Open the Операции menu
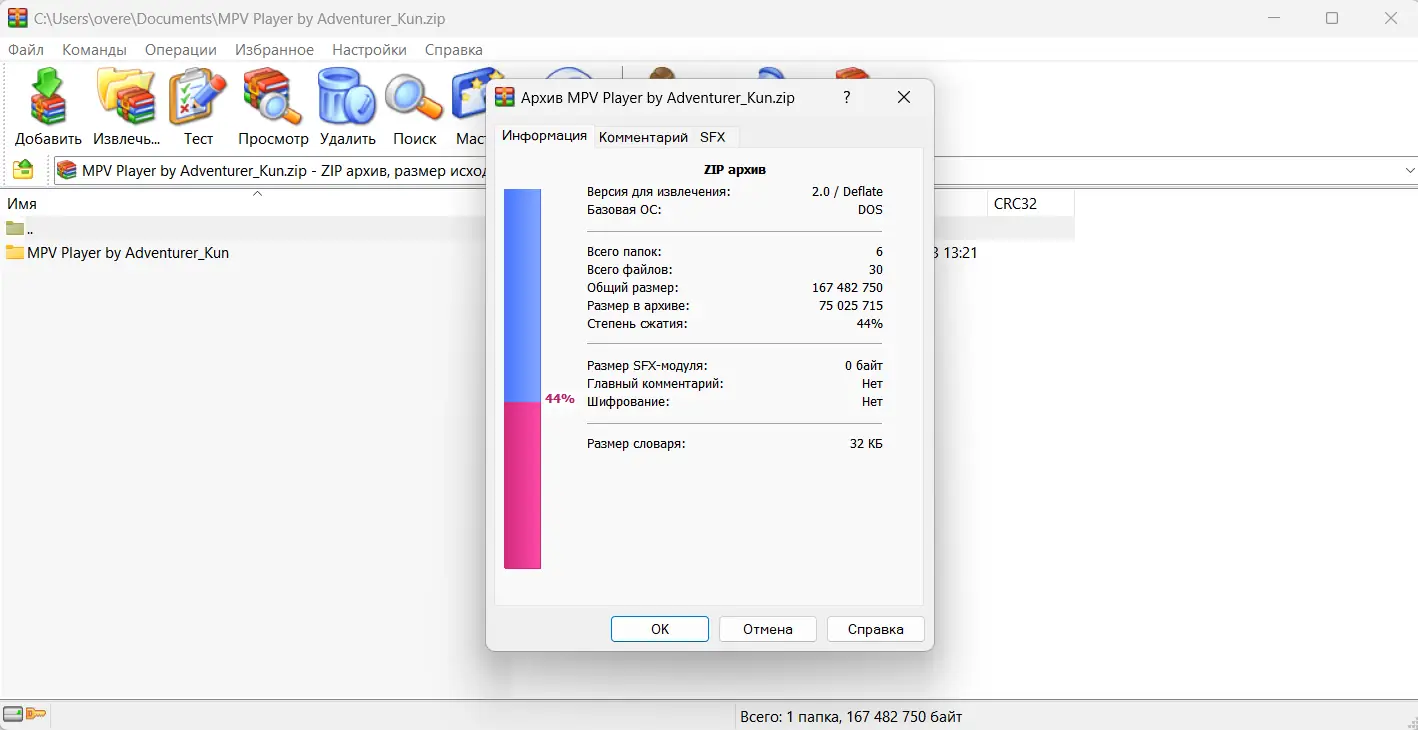The width and height of the screenshot is (1418, 730). 181,50
